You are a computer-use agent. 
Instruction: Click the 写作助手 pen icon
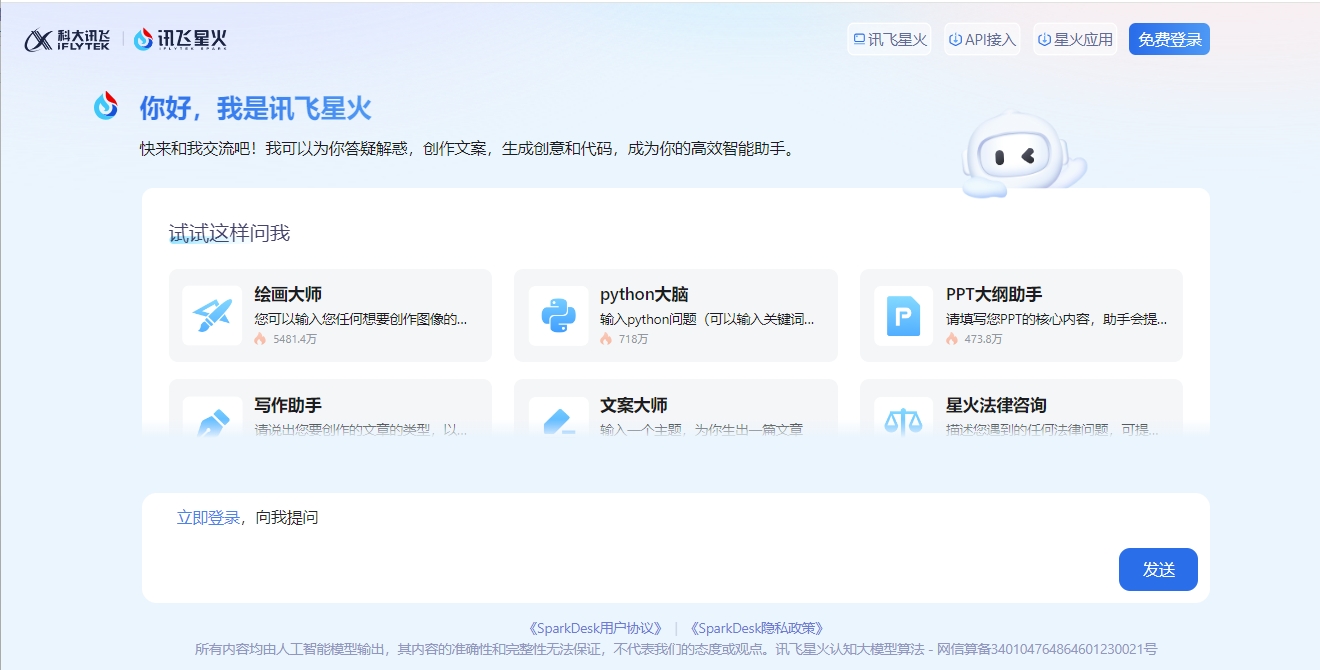[212, 420]
